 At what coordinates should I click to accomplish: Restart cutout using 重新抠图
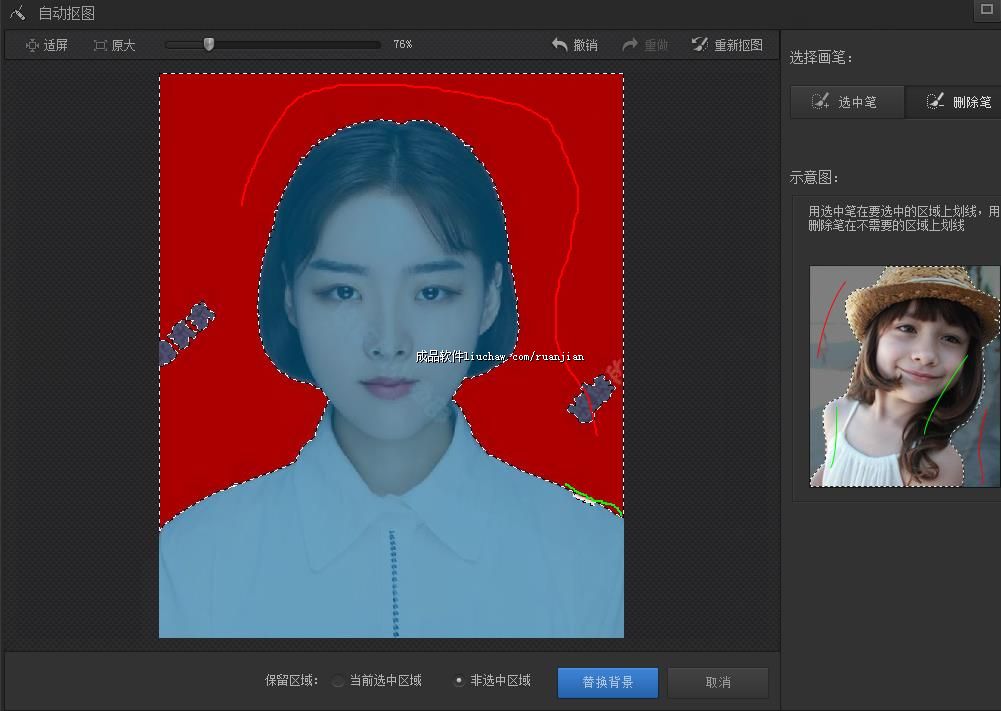click(727, 45)
